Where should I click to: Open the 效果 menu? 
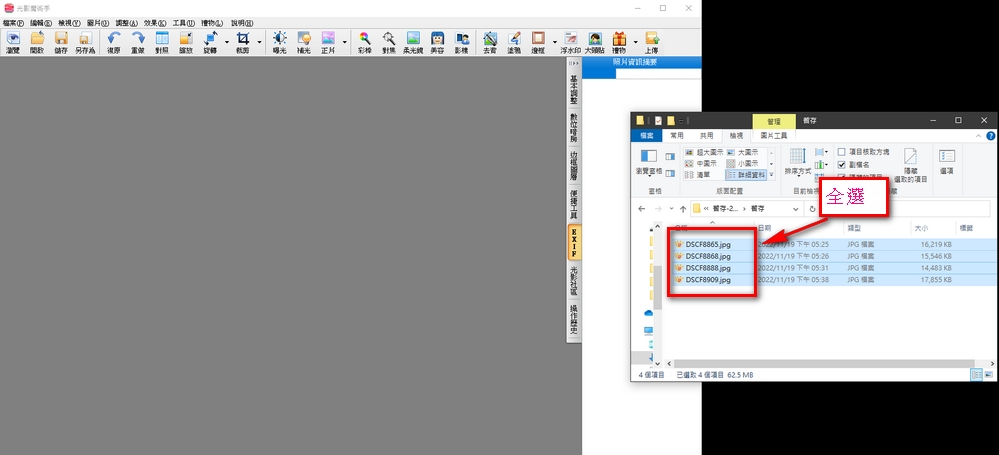(x=155, y=22)
